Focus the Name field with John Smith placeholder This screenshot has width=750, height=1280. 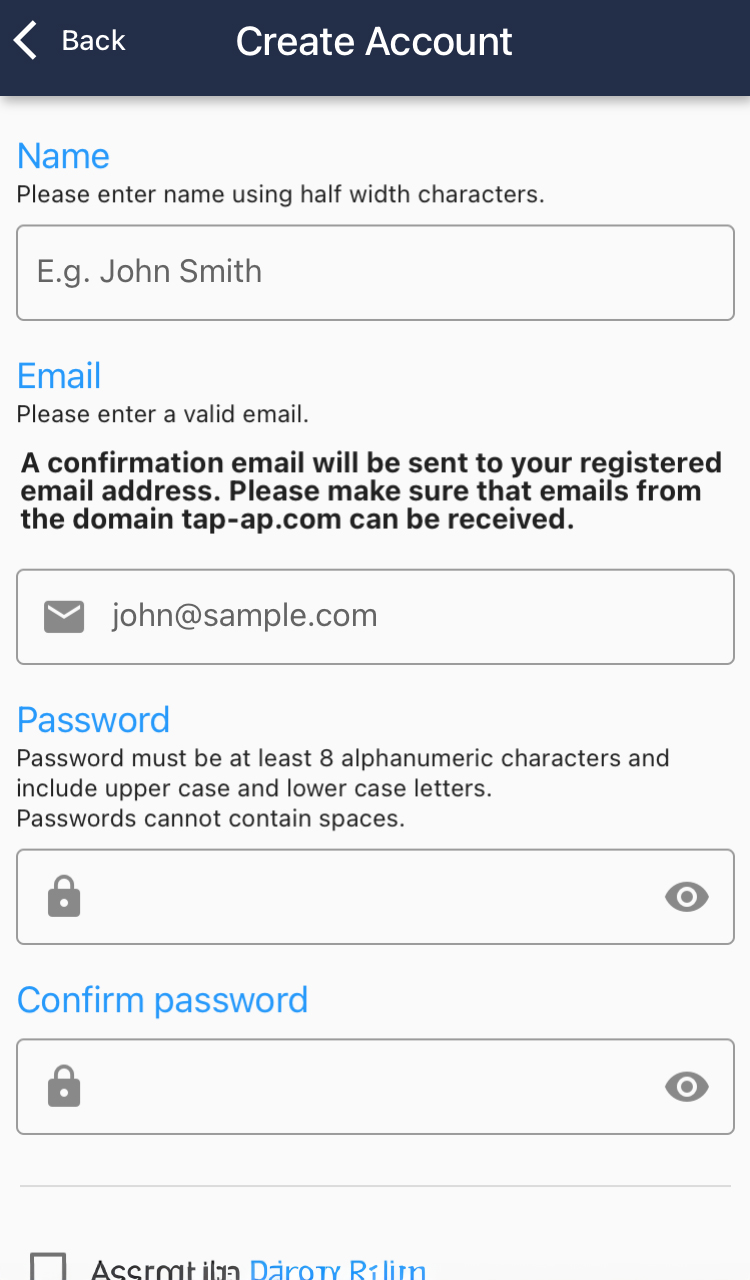tap(375, 272)
